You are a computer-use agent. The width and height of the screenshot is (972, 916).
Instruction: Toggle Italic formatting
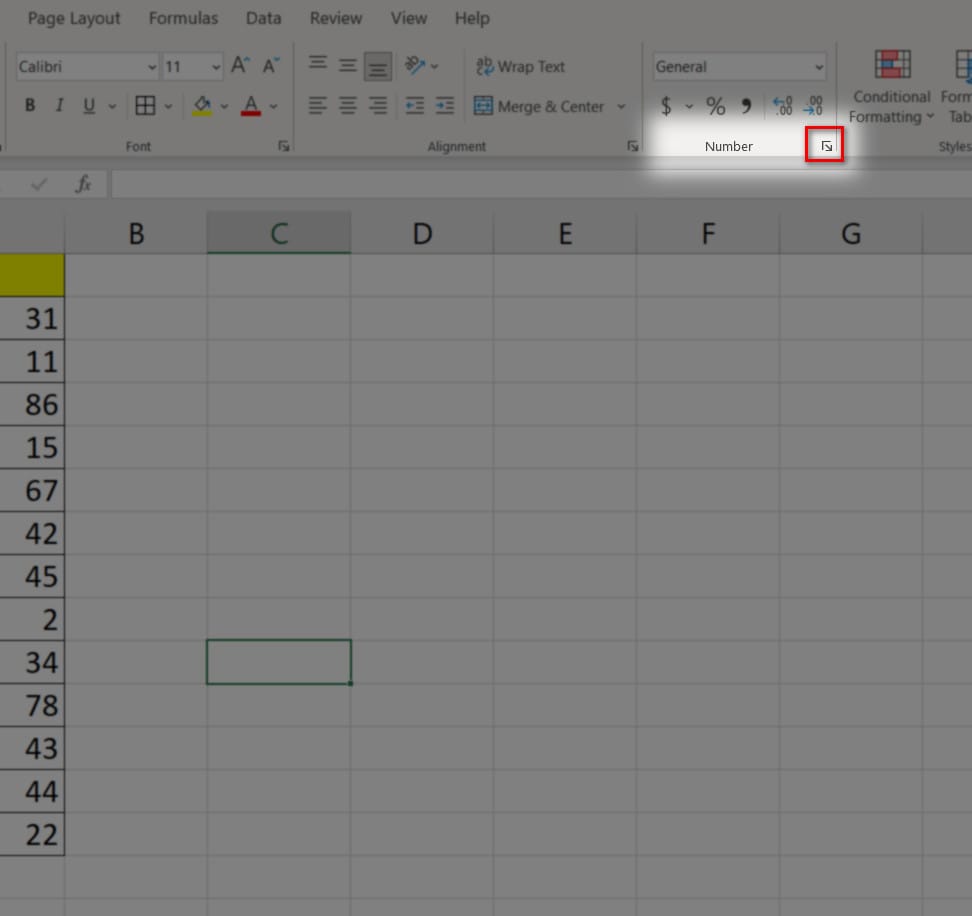pyautogui.click(x=59, y=106)
